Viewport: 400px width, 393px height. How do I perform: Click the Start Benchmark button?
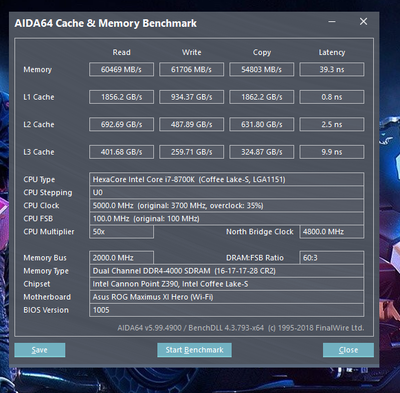[x=194, y=350]
